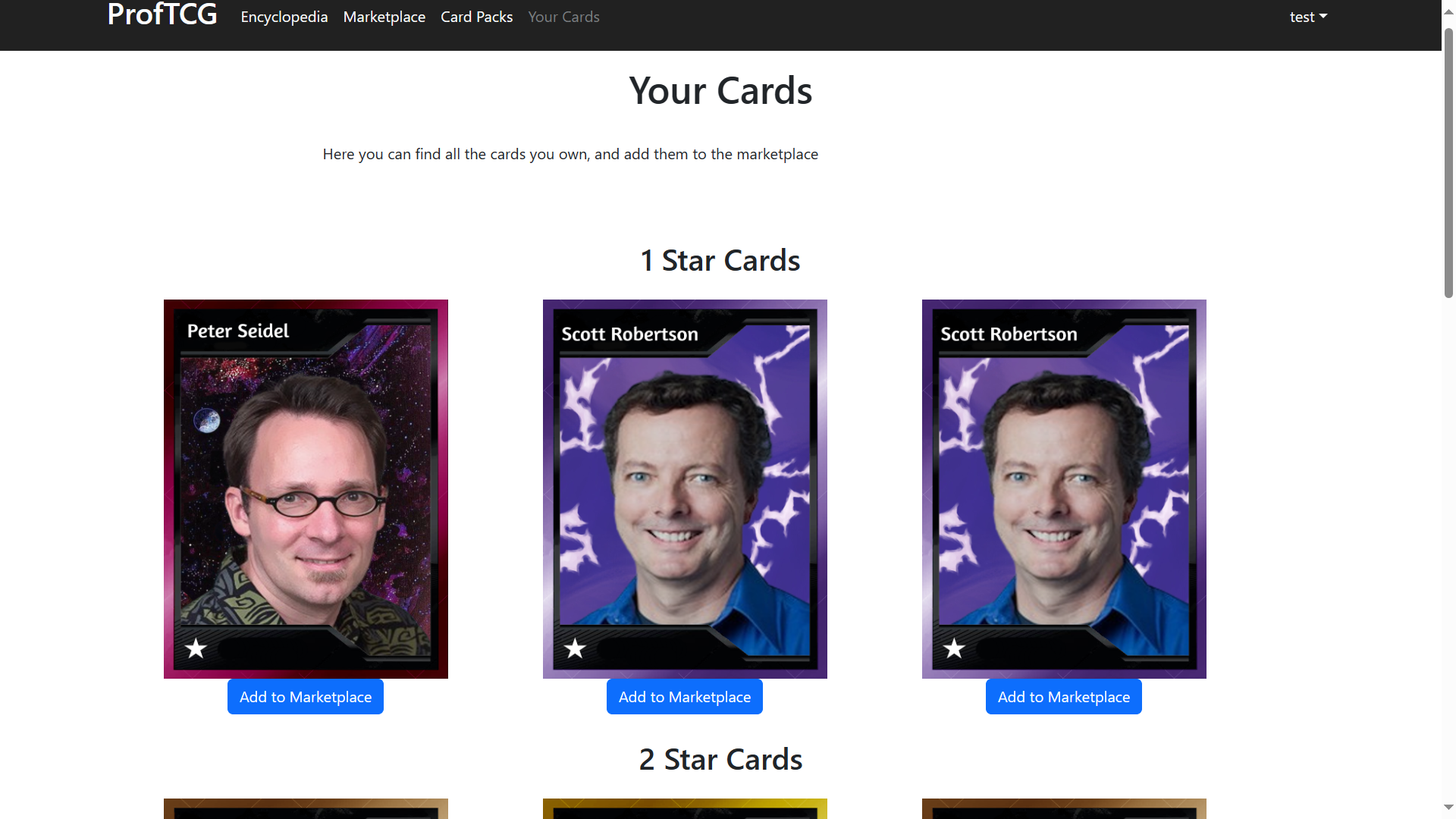This screenshot has height=819, width=1456.
Task: Click the Peter Seidel card image
Action: pos(306,489)
